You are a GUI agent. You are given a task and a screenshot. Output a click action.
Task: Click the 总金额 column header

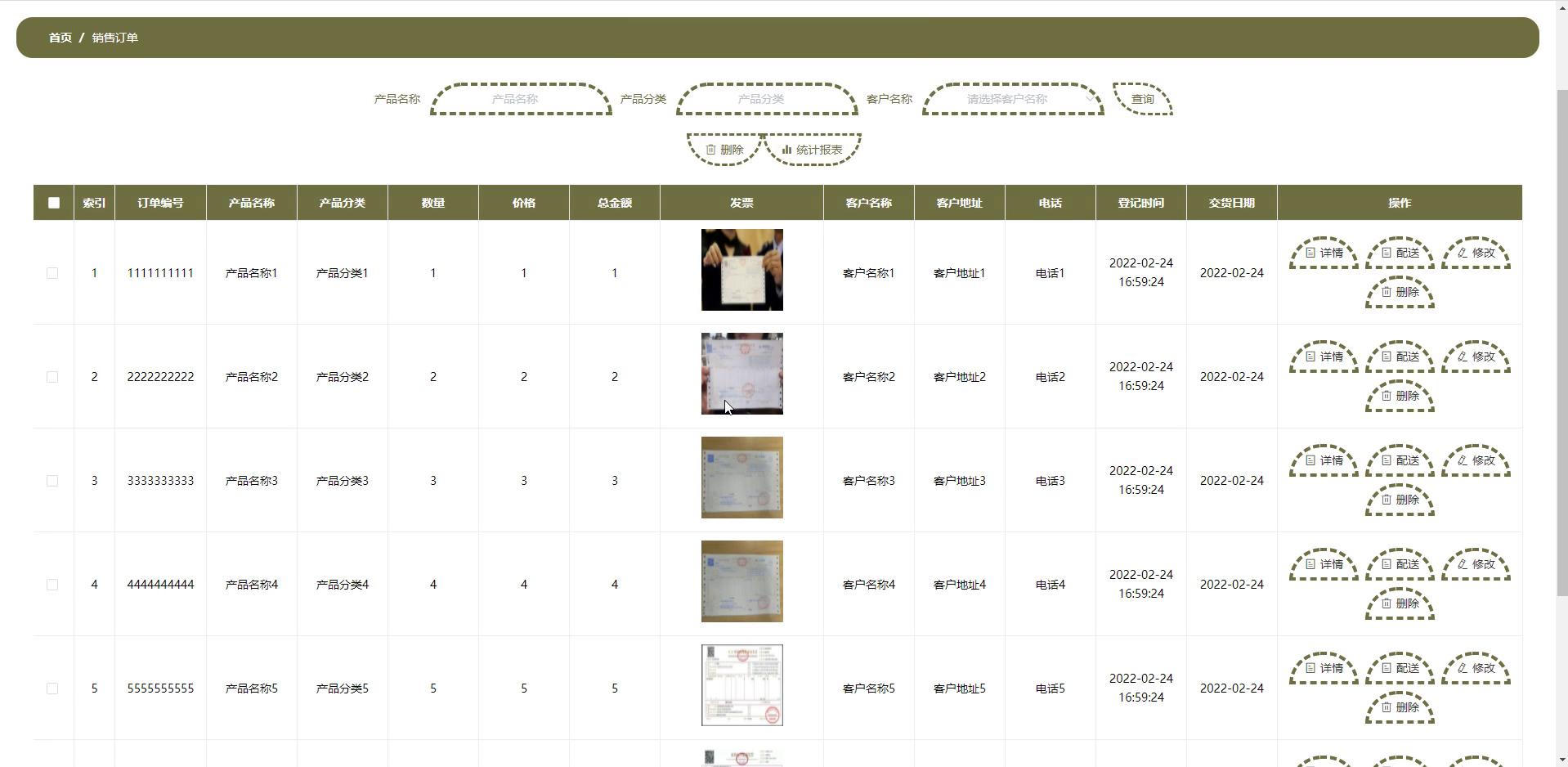tap(615, 203)
